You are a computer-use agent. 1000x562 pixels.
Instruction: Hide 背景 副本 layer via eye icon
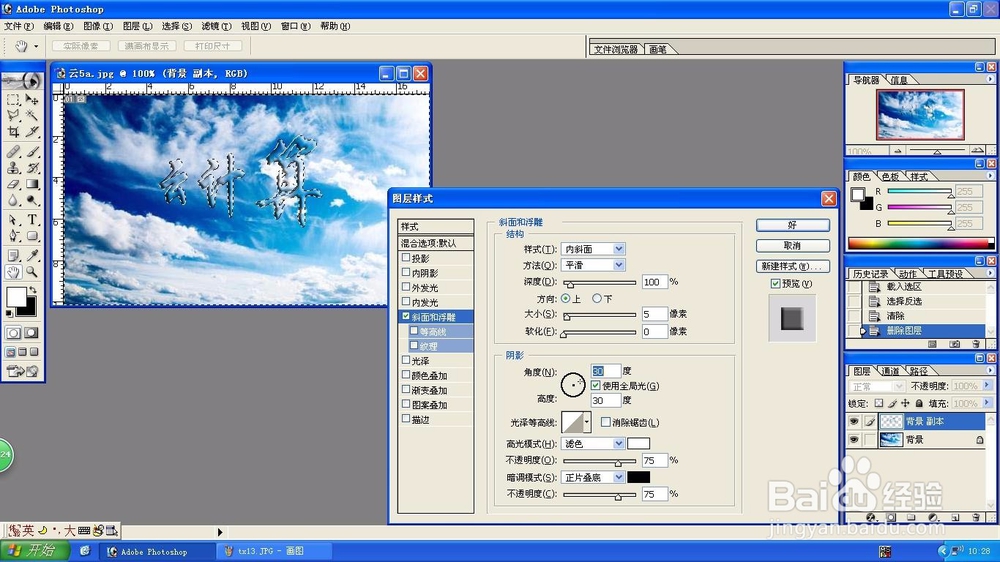[854, 421]
